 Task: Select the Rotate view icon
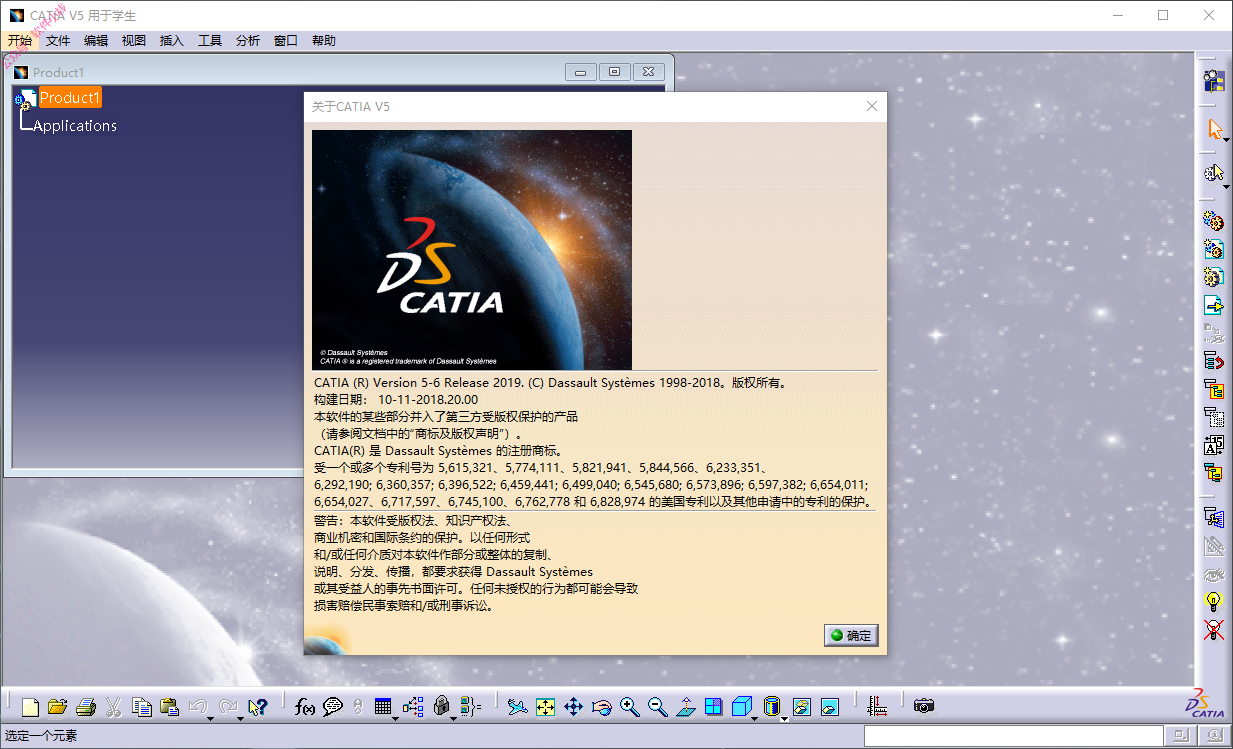pos(601,707)
